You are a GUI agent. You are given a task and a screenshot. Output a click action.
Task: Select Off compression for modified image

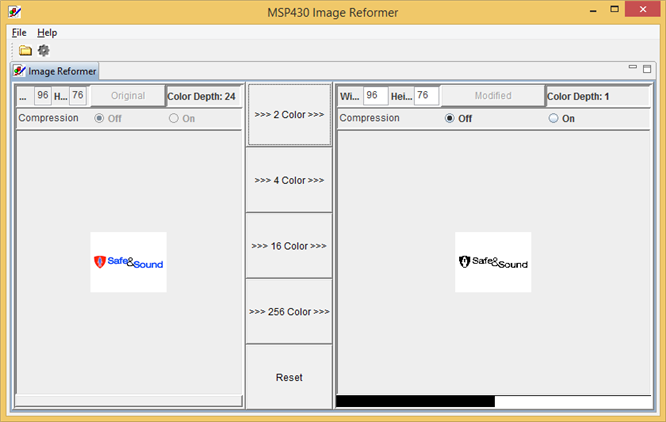coord(458,118)
